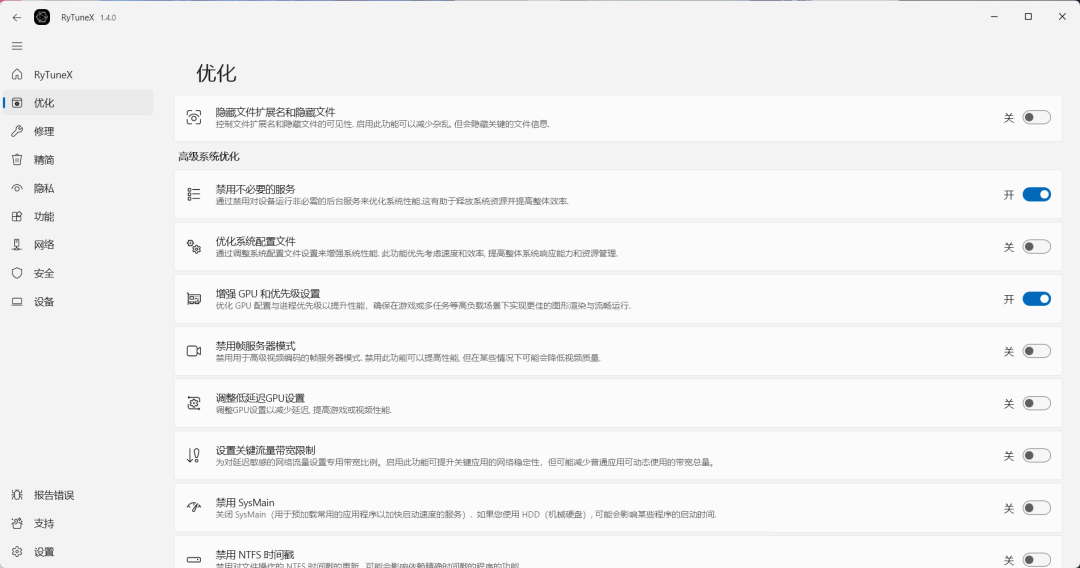Click the wrench icon for 修理
The height and width of the screenshot is (568, 1080).
[17, 131]
